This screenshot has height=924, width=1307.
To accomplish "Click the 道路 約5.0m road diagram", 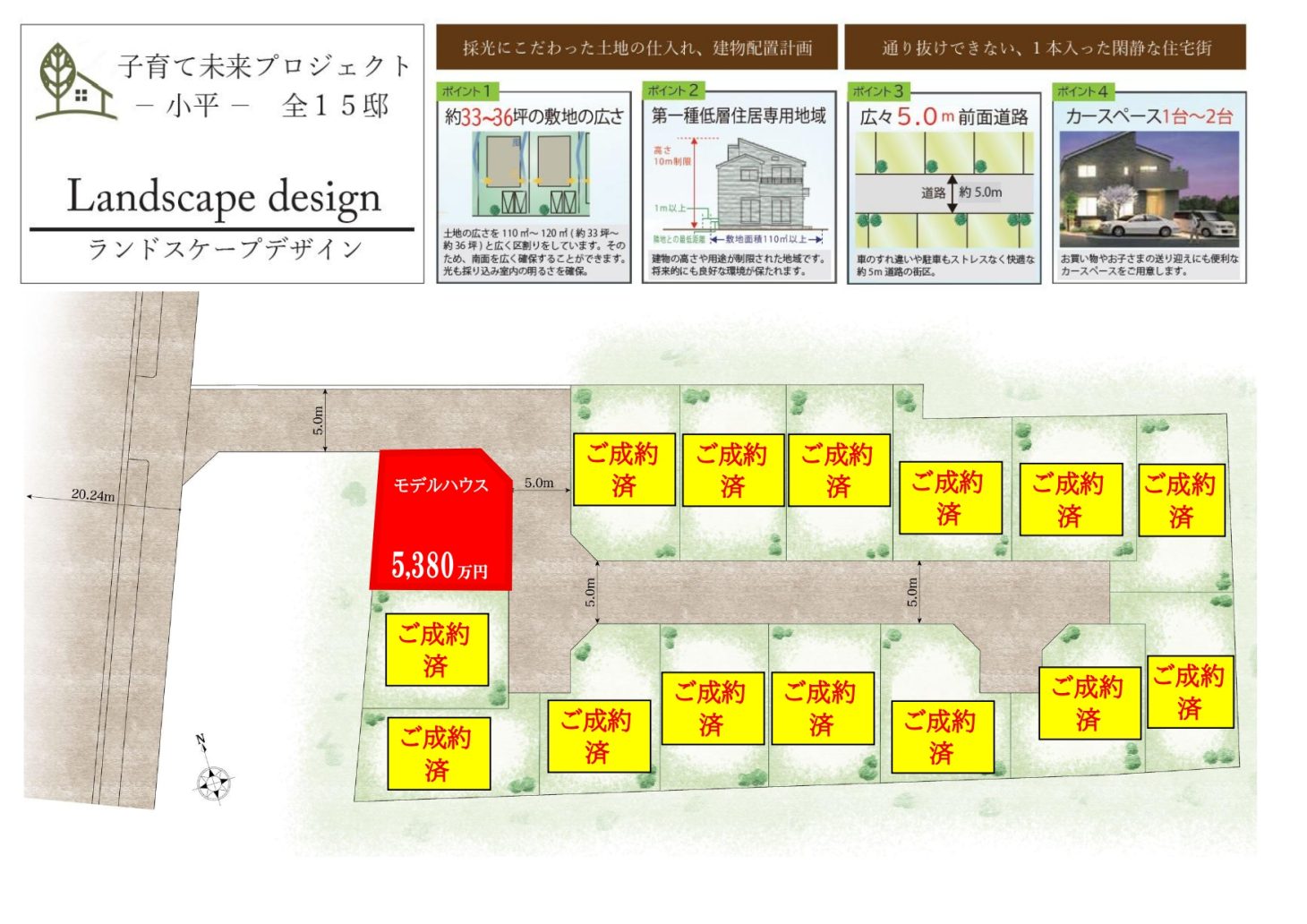I will [944, 191].
